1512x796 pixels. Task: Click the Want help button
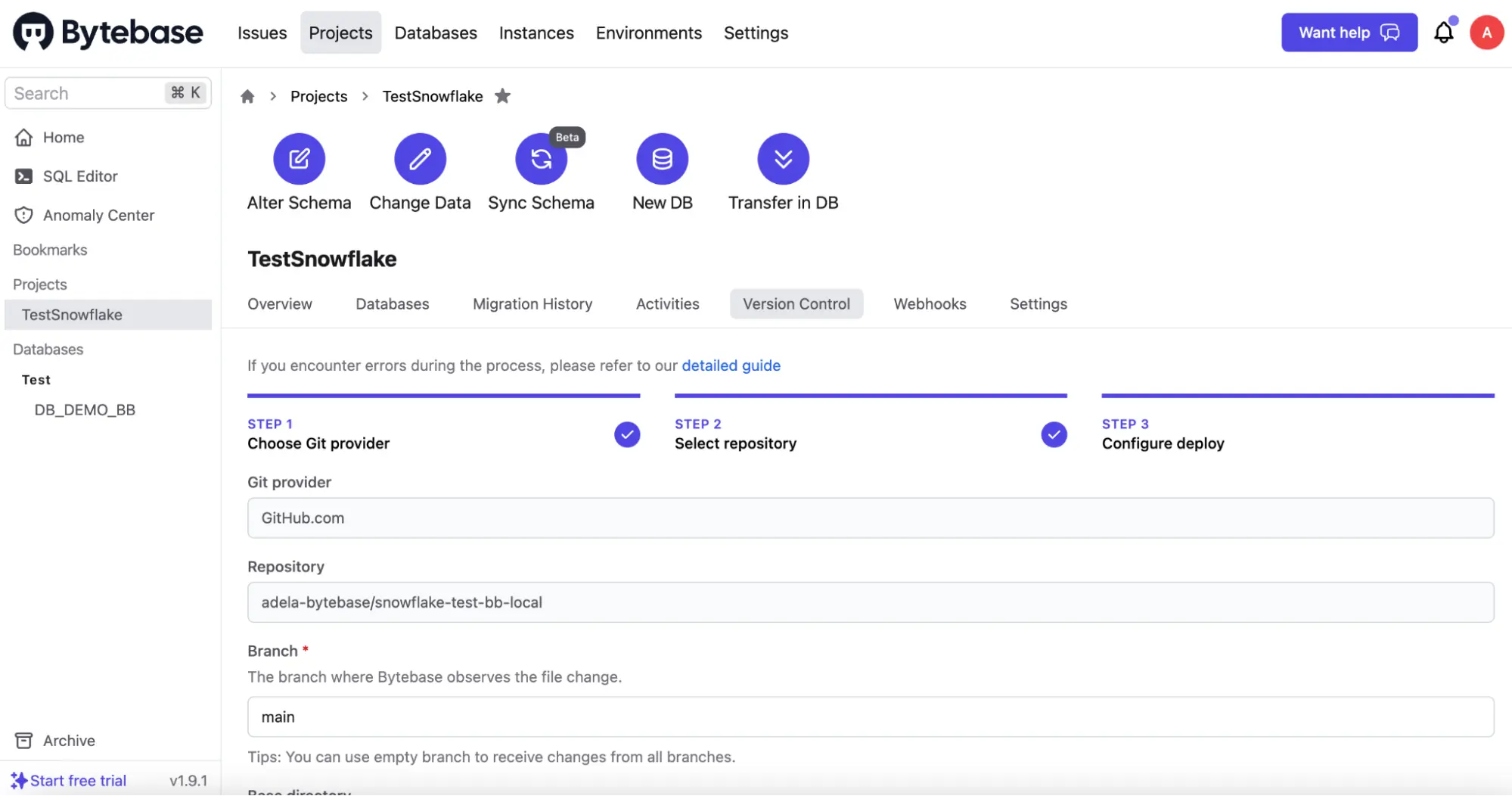(x=1349, y=33)
